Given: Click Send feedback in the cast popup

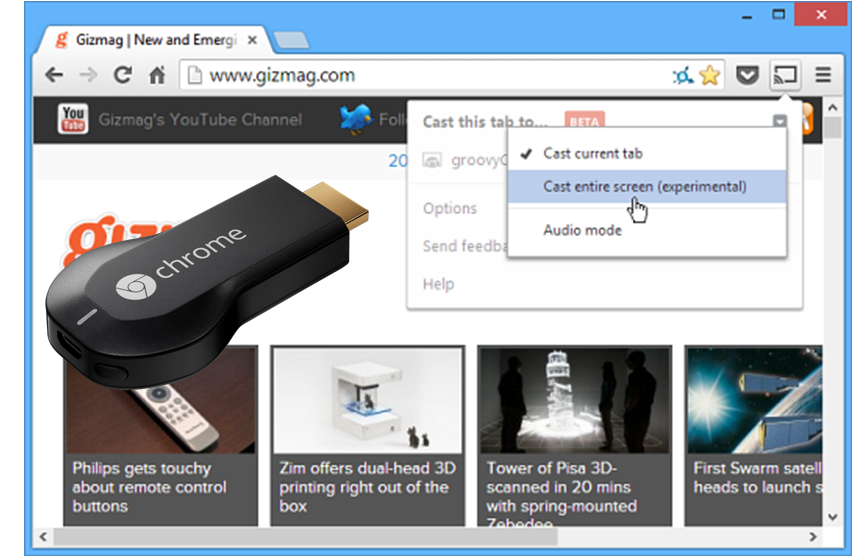Looking at the screenshot, I should click(x=465, y=246).
